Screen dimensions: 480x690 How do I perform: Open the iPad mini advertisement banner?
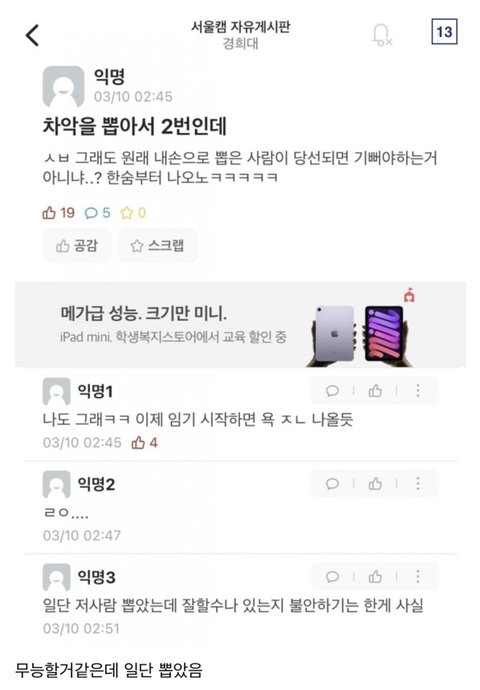240,325
